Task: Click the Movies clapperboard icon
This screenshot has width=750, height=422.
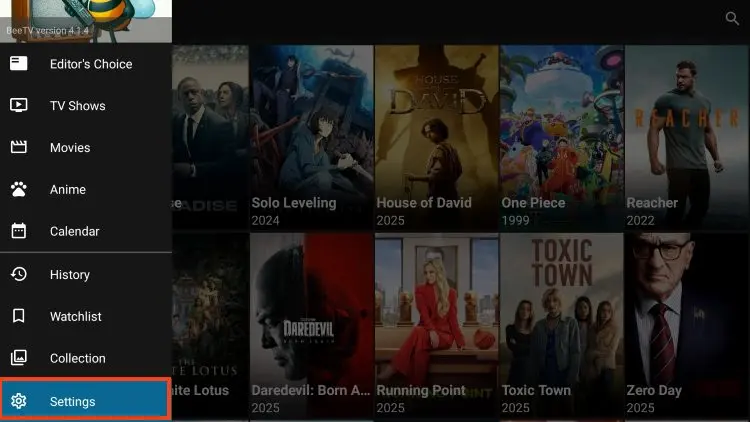Action: click(19, 147)
